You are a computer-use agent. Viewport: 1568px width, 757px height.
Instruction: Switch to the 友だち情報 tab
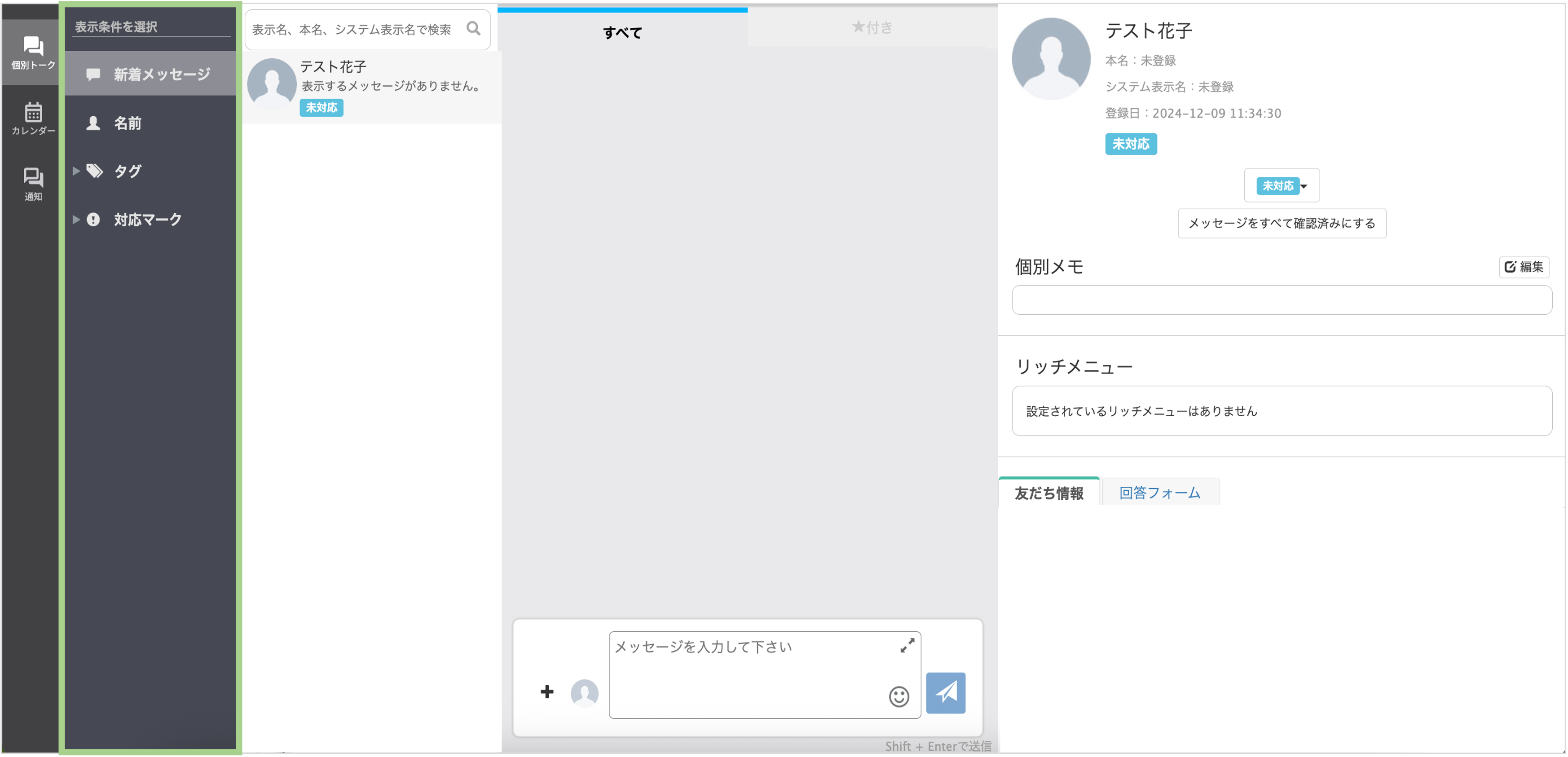(1049, 492)
